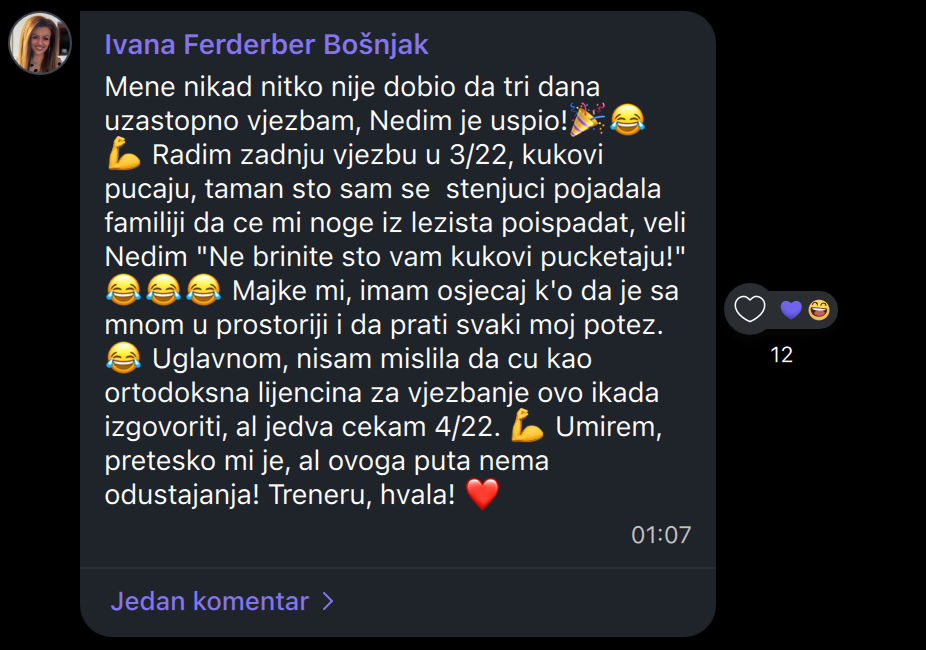View the 12 reactions count
926x650 pixels.
click(782, 355)
